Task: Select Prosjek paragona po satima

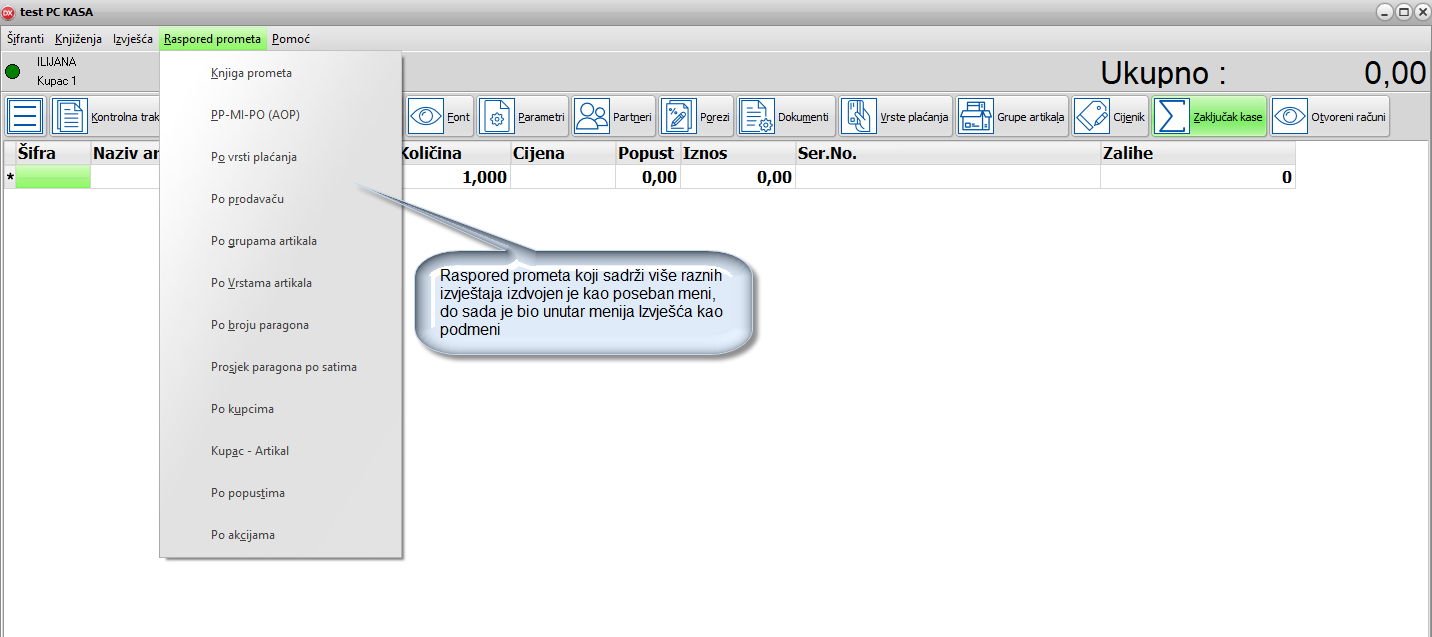Action: 284,367
